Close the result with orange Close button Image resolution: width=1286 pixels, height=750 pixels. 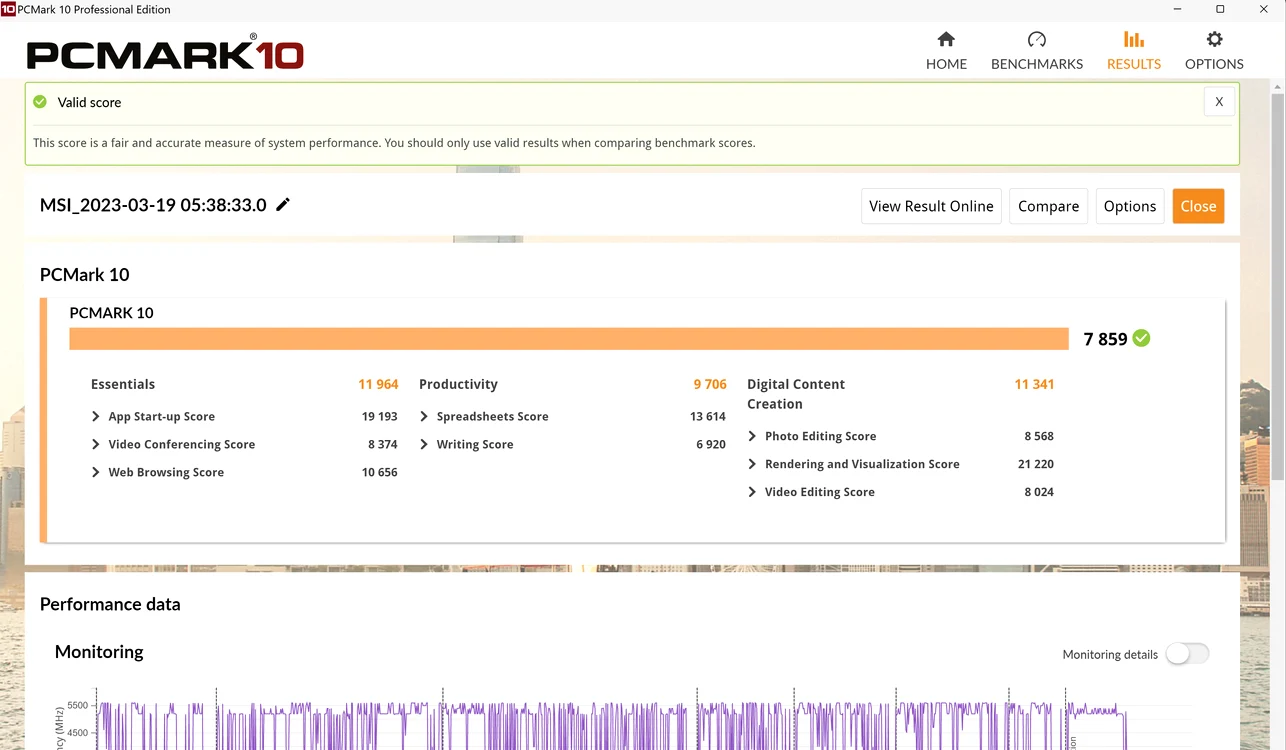pyautogui.click(x=1198, y=206)
